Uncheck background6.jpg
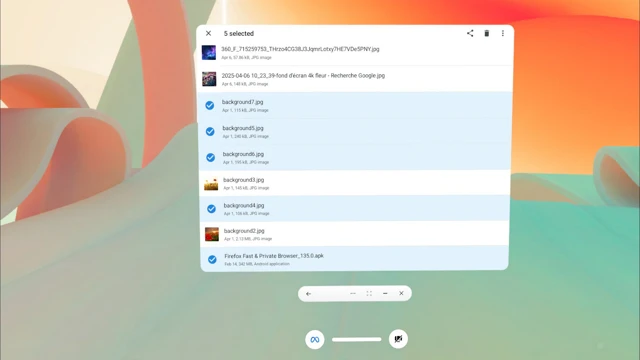The width and height of the screenshot is (640, 360). tap(211, 158)
